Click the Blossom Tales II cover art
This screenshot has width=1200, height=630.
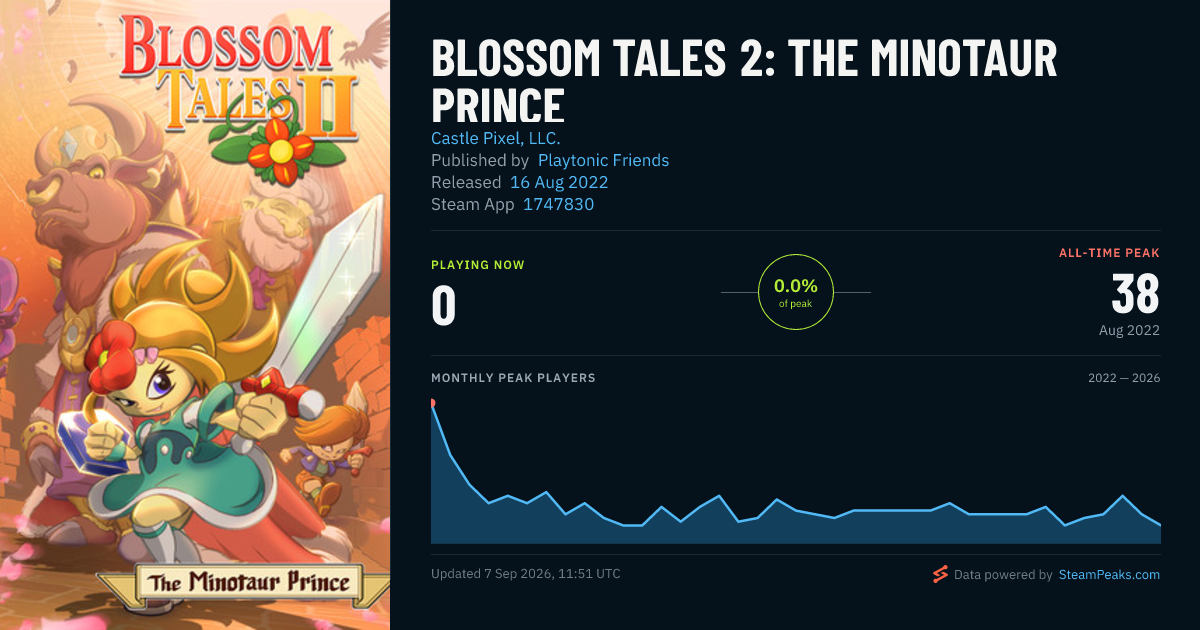pos(195,315)
